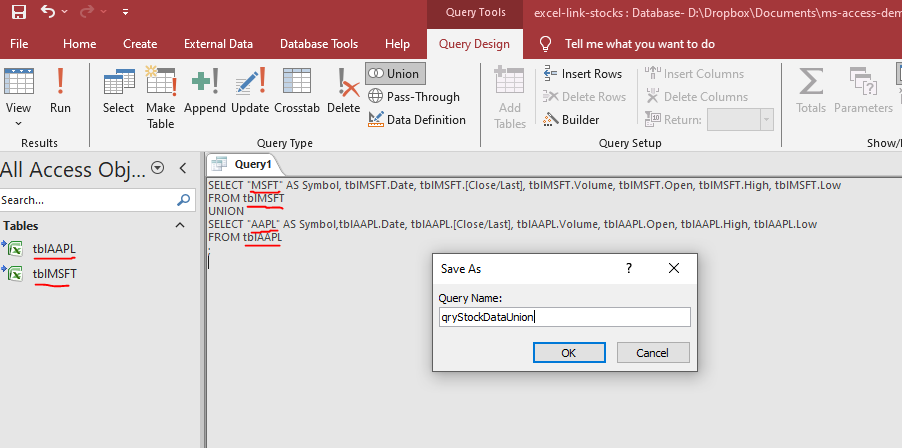Collapse the navigation pane with the shutter arrow
The image size is (902, 448).
point(183,168)
